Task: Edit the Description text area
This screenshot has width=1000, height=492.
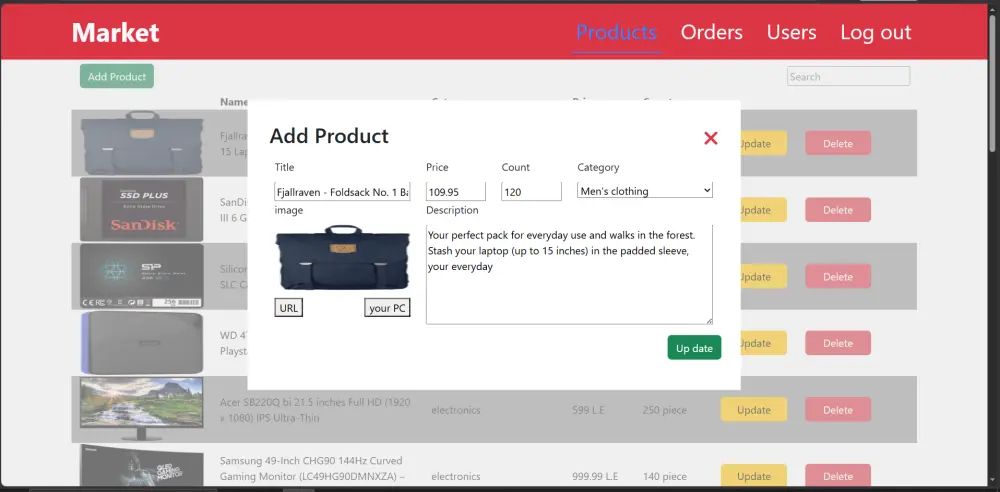Action: [x=570, y=274]
